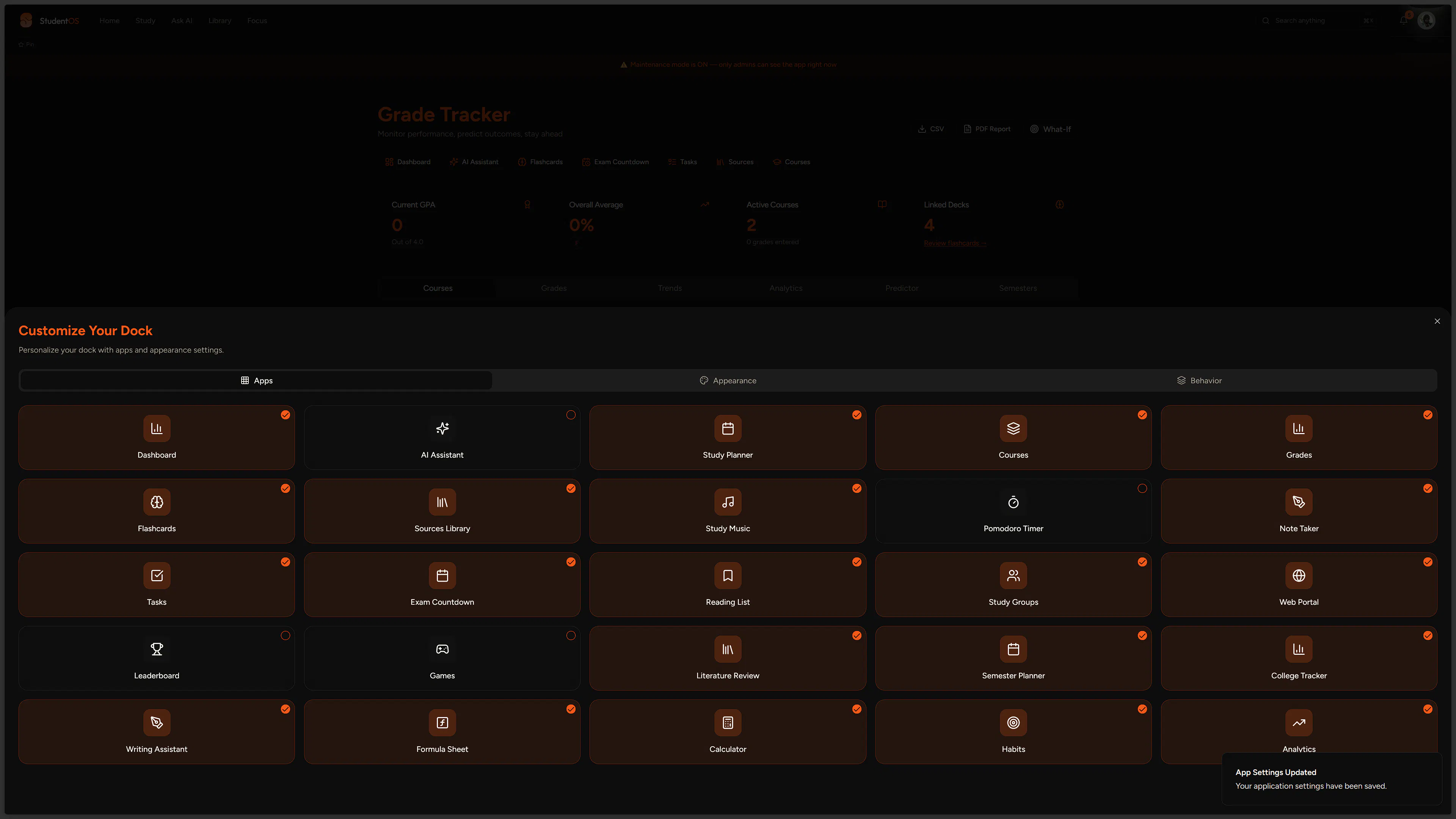Uncheck the College Tracker app checkmark
This screenshot has width=1456, height=819.
click(x=1428, y=635)
